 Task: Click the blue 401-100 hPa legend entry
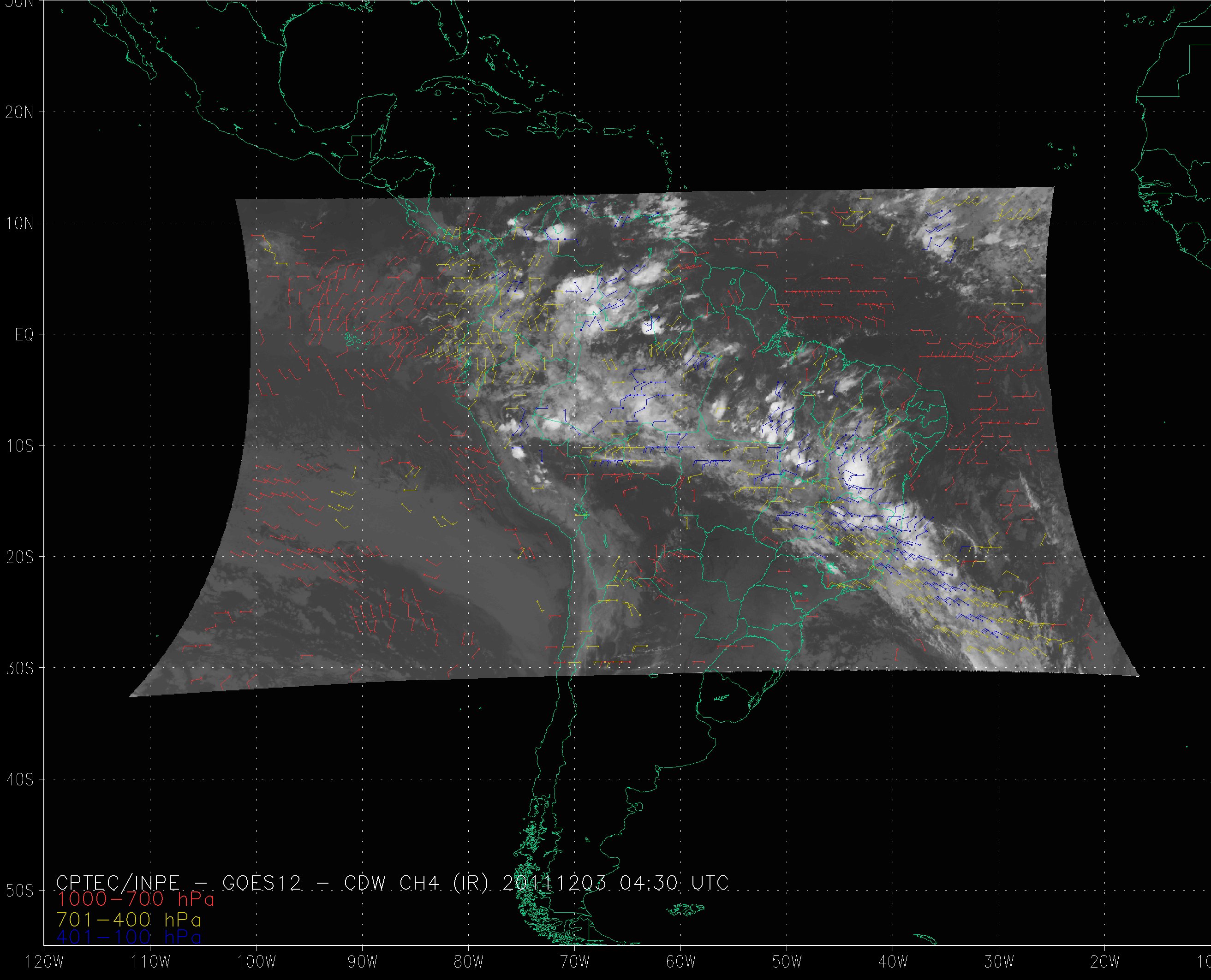(129, 938)
